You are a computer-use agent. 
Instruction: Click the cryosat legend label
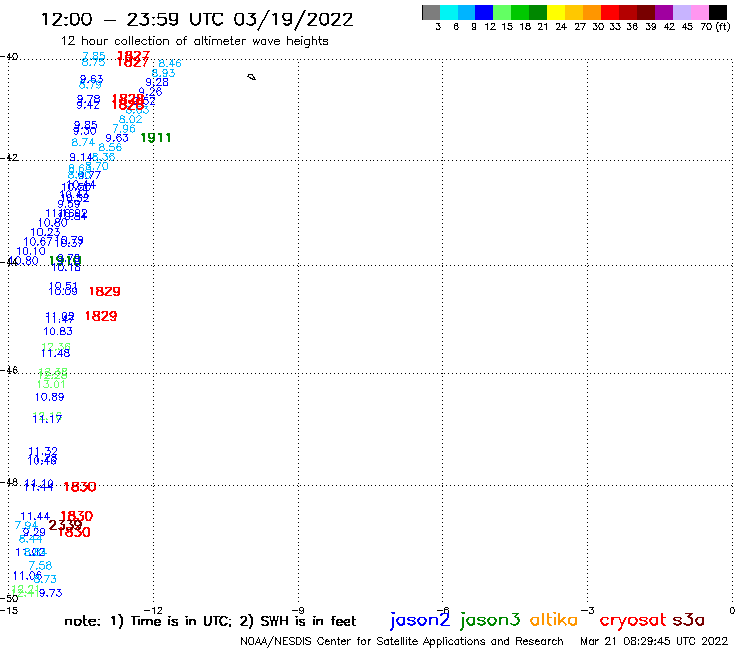632,620
